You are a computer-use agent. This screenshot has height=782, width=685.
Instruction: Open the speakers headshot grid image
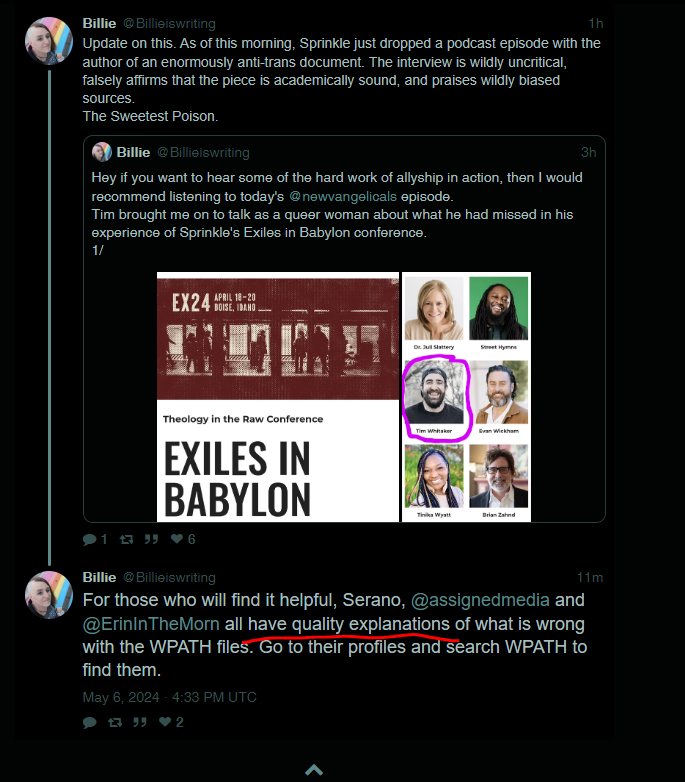pyautogui.click(x=466, y=397)
